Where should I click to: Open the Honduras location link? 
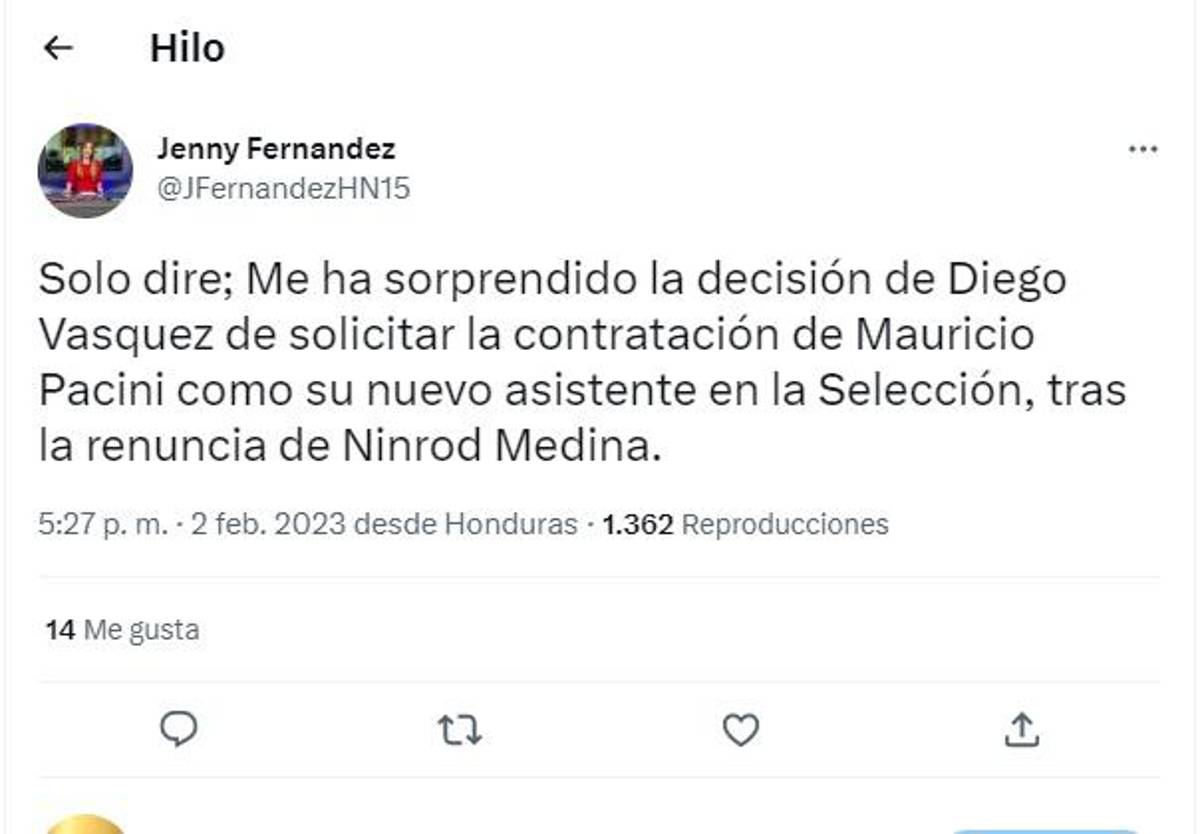click(x=510, y=524)
